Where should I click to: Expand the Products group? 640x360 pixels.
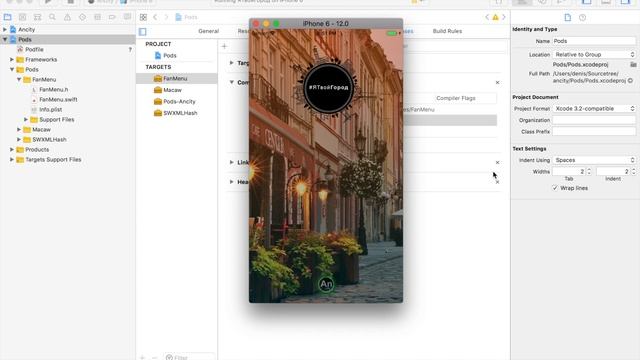[x=12, y=149]
